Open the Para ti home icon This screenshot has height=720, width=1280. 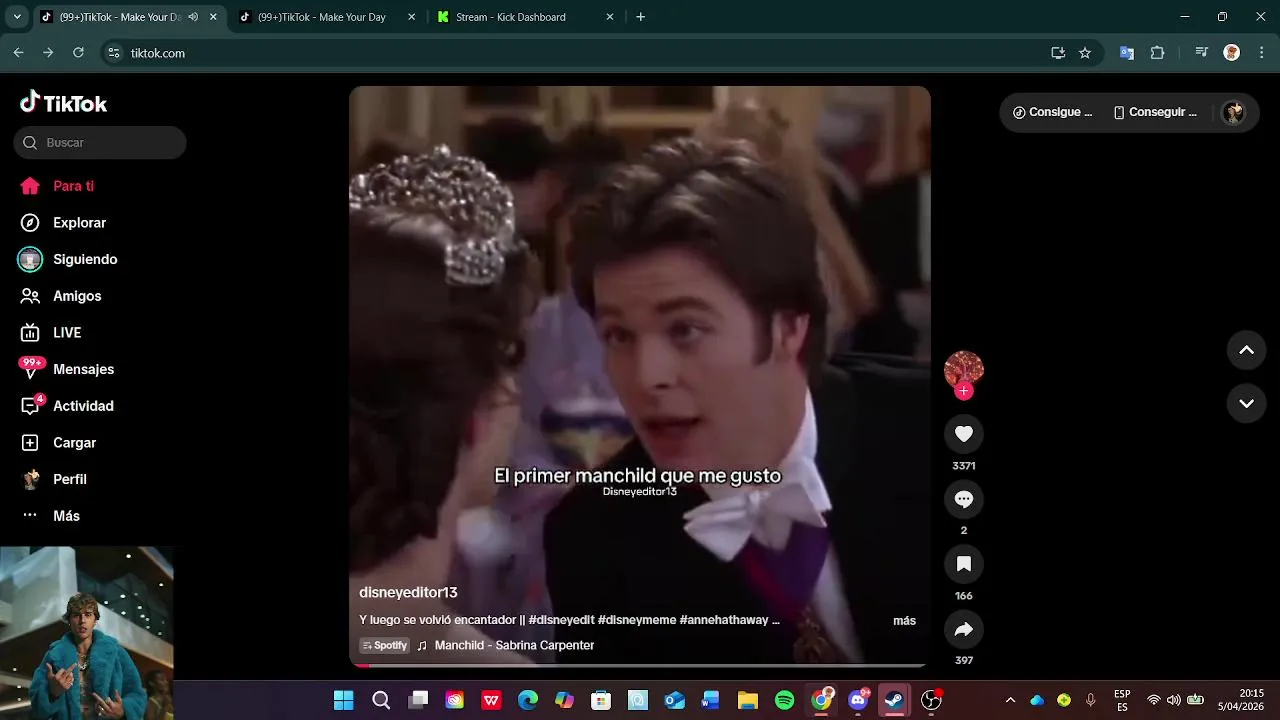pyautogui.click(x=30, y=186)
